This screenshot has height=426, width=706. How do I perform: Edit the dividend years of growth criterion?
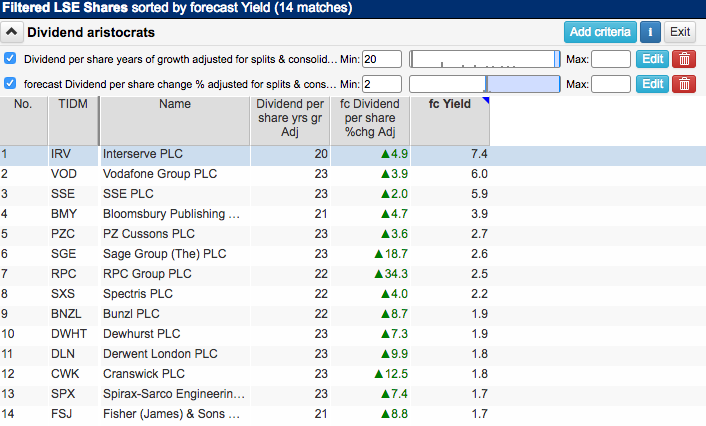coord(652,59)
